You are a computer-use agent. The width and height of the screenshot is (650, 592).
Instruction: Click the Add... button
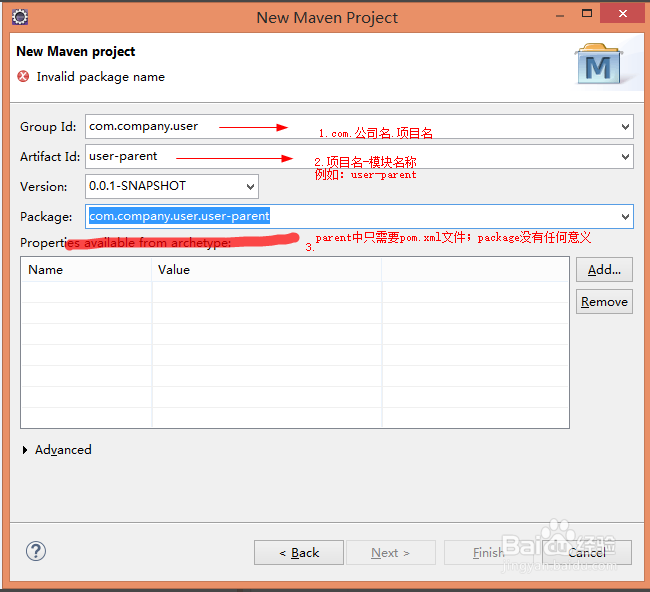click(x=604, y=269)
